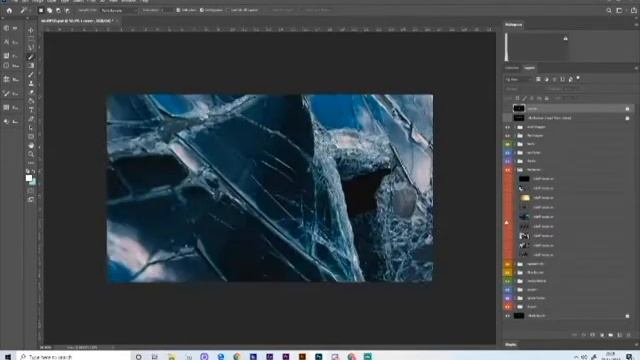Open the Windows Start menu

click(x=7, y=356)
